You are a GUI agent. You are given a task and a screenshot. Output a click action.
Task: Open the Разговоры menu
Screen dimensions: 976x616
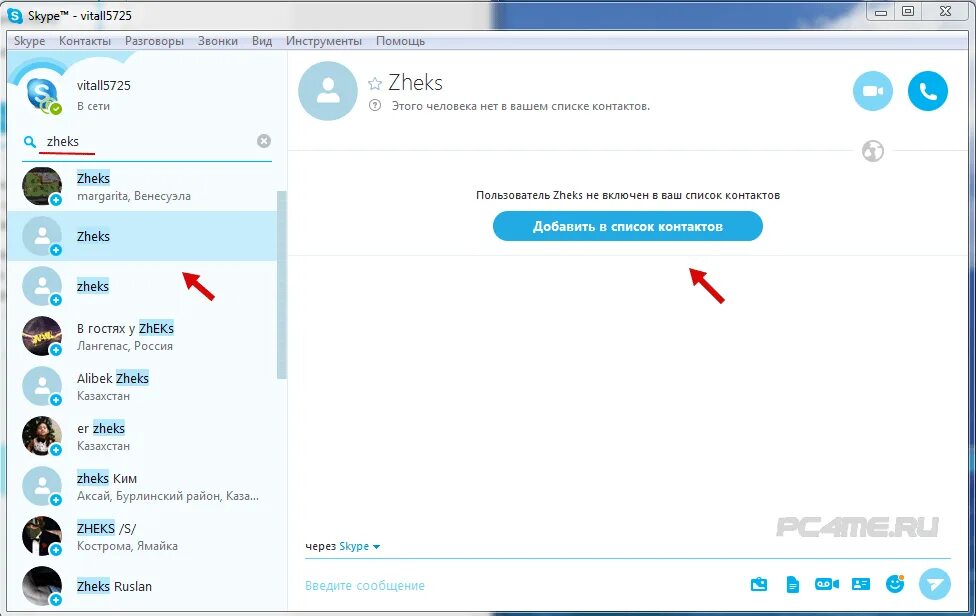click(154, 41)
